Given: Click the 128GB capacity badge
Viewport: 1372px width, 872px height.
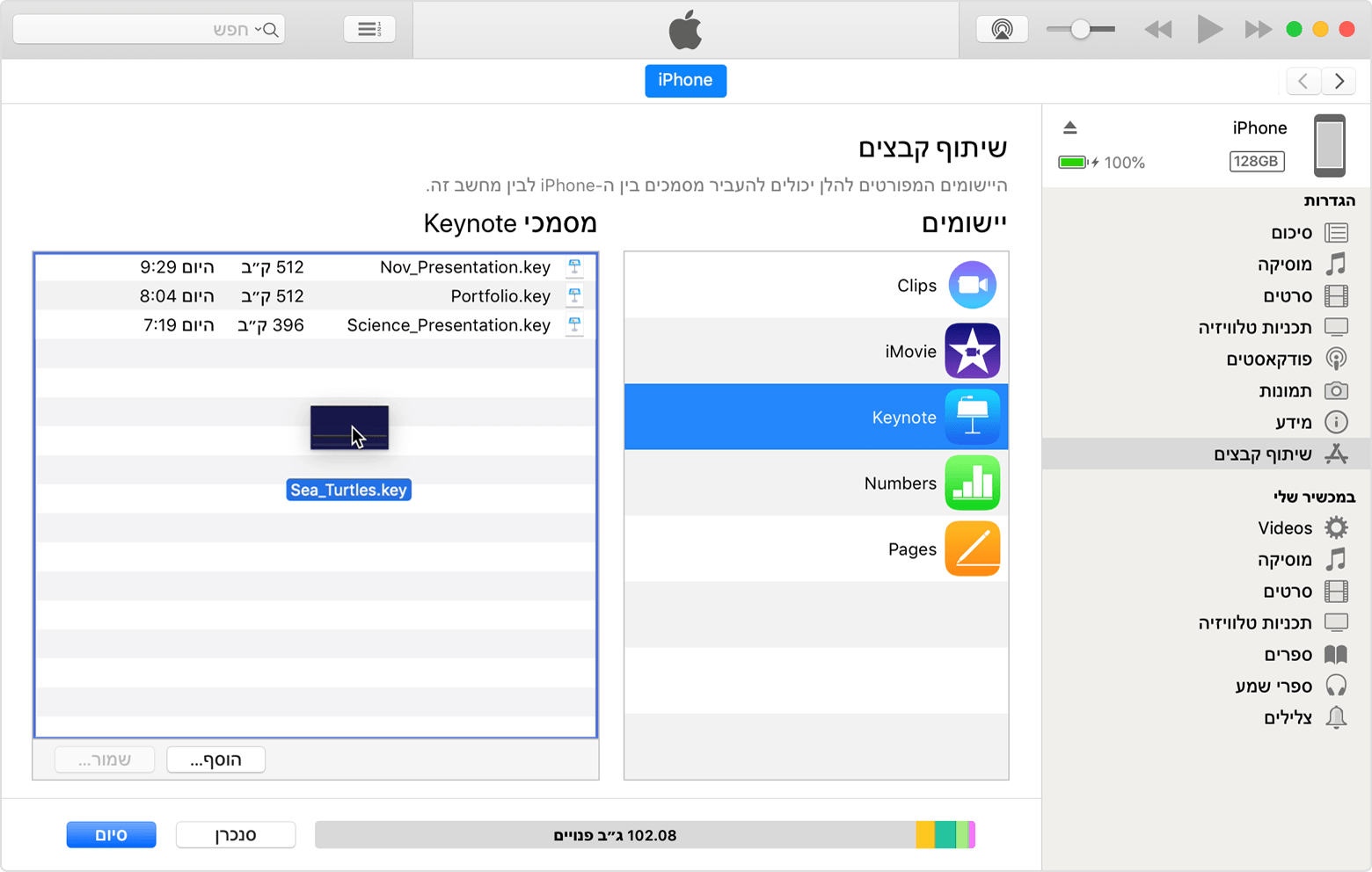Looking at the screenshot, I should point(1256,161).
